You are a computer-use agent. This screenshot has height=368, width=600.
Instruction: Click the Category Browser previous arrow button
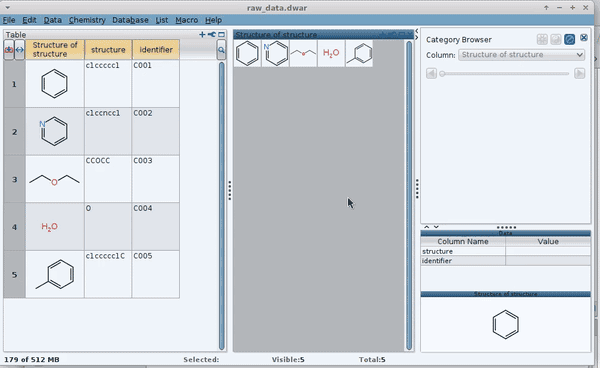pos(431,73)
